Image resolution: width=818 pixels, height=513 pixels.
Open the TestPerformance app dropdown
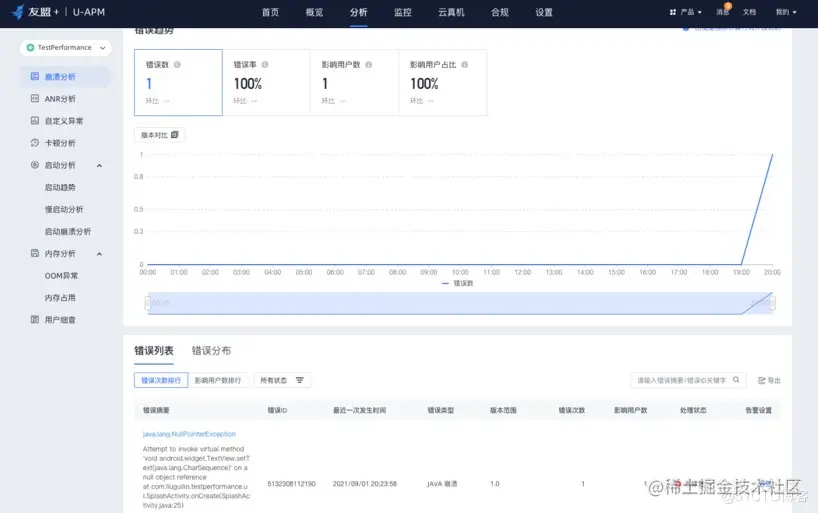(x=66, y=47)
